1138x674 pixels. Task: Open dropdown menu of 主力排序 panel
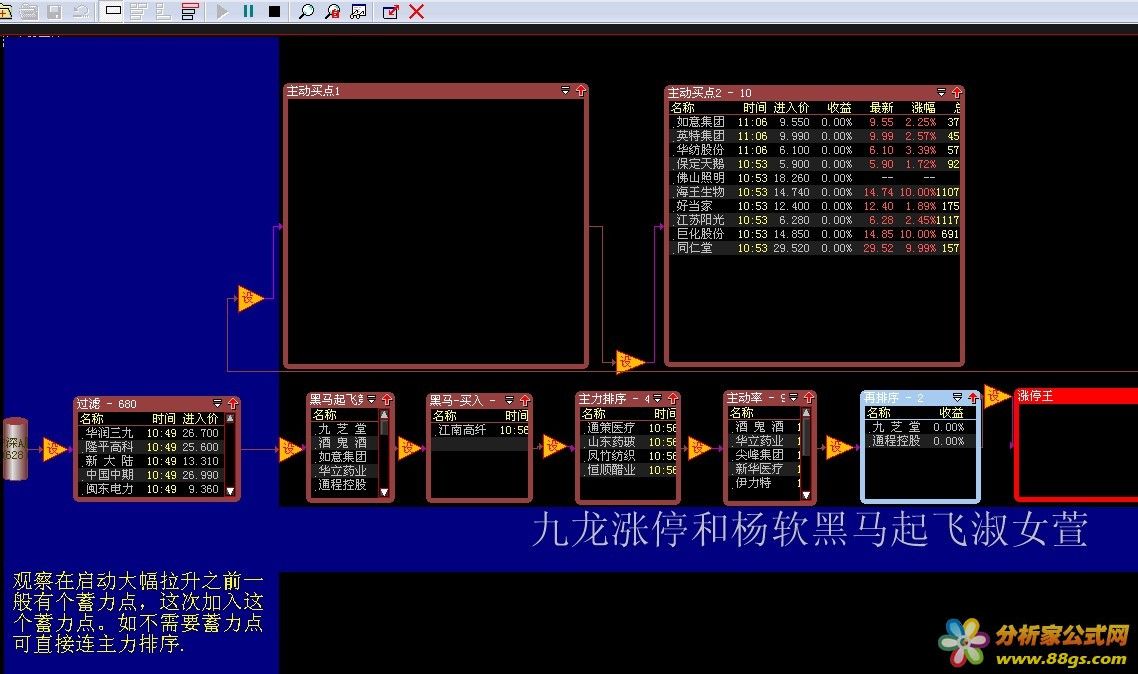tap(658, 398)
